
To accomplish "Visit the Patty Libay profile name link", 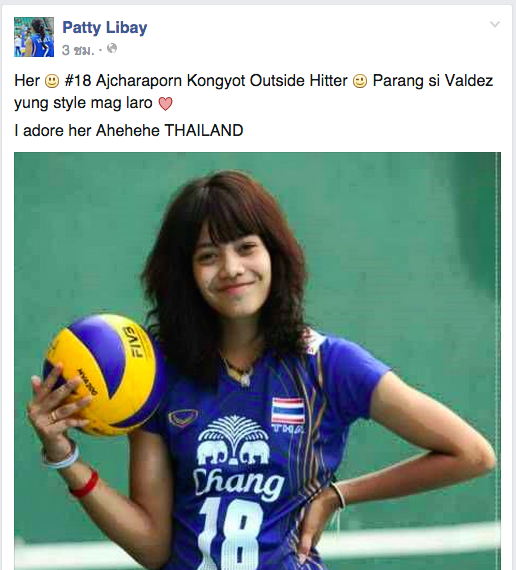I will point(105,27).
